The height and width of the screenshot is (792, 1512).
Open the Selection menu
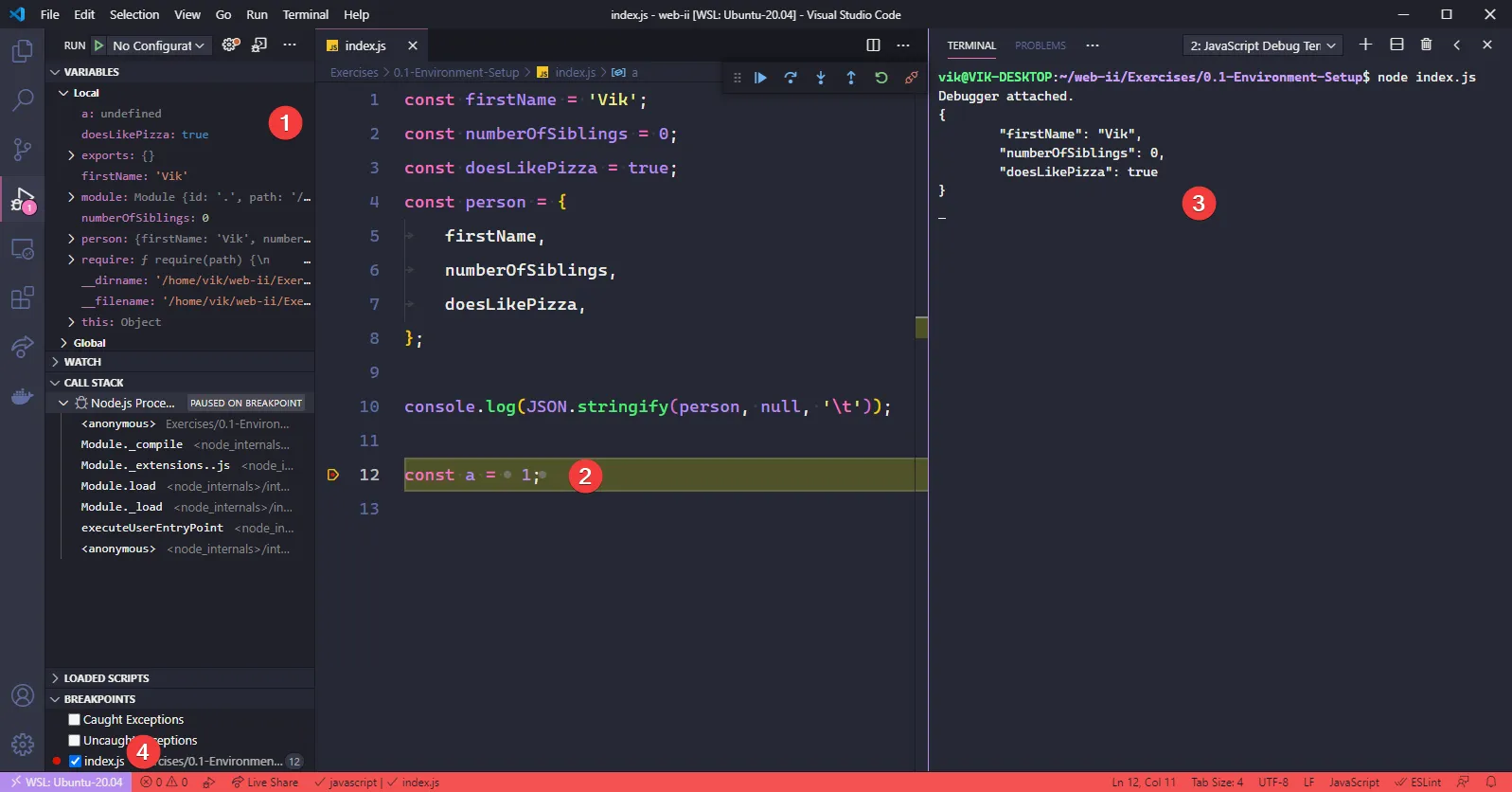(x=134, y=14)
